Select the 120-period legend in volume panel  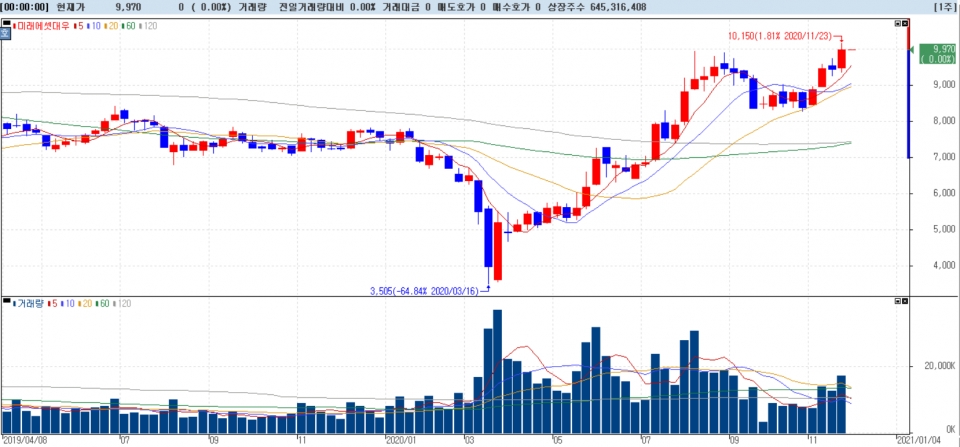coord(122,303)
